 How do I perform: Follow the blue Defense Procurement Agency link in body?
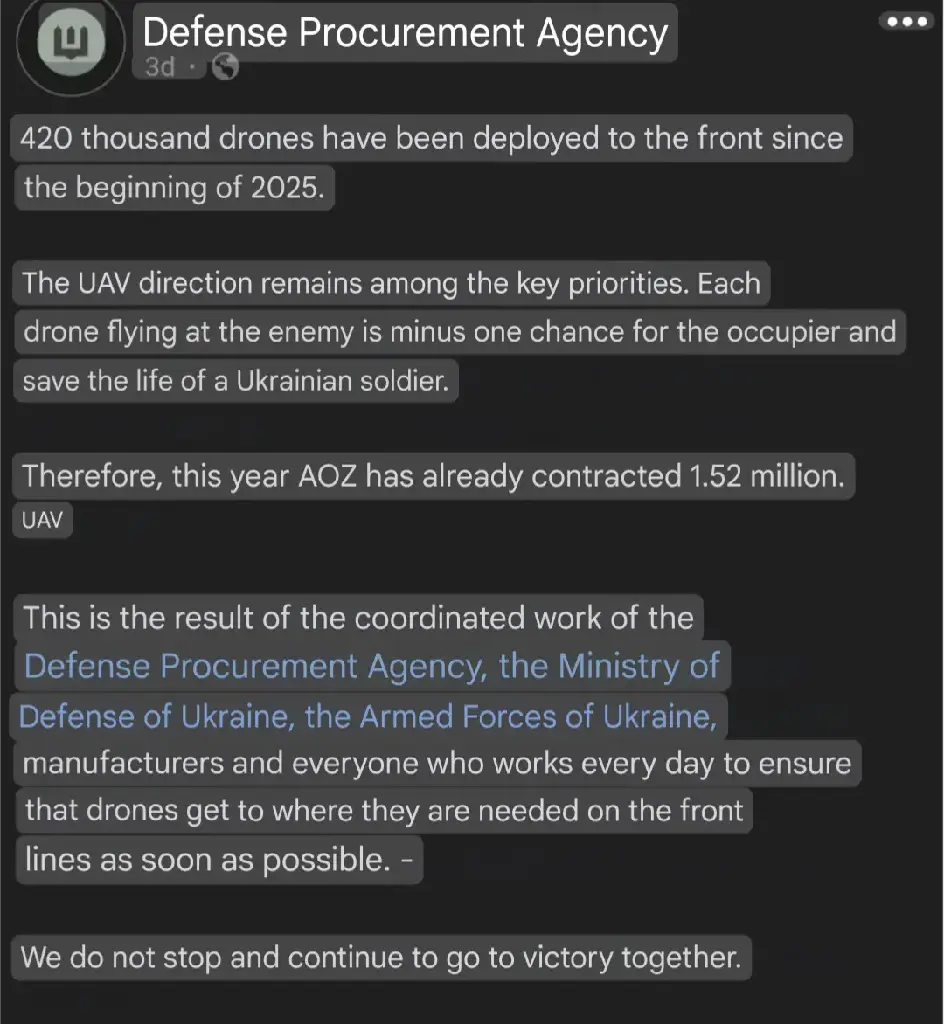pos(255,667)
